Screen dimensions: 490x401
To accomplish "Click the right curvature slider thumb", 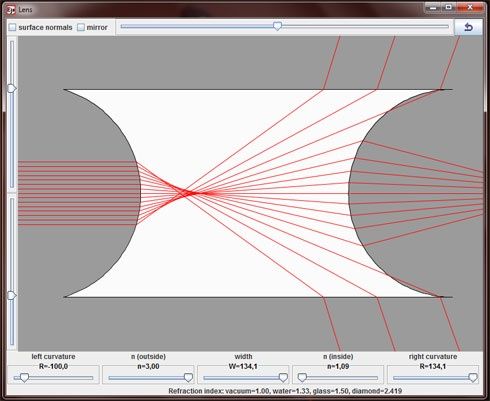I will pos(473,377).
